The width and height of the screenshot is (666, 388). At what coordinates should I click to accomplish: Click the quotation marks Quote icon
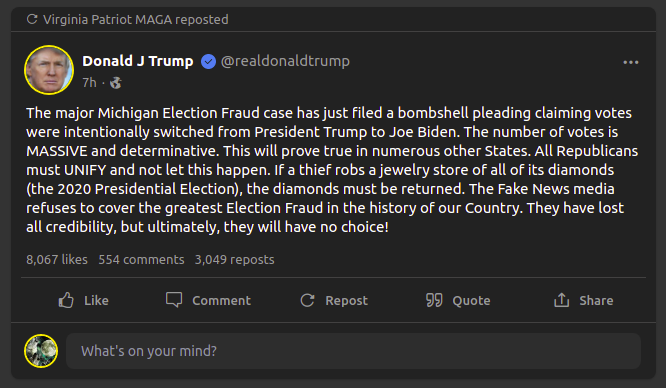coord(434,300)
